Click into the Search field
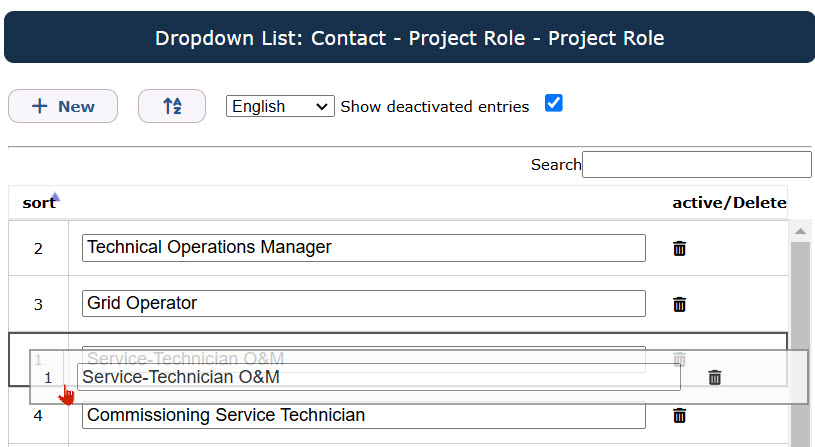The image size is (815, 447). coord(696,164)
